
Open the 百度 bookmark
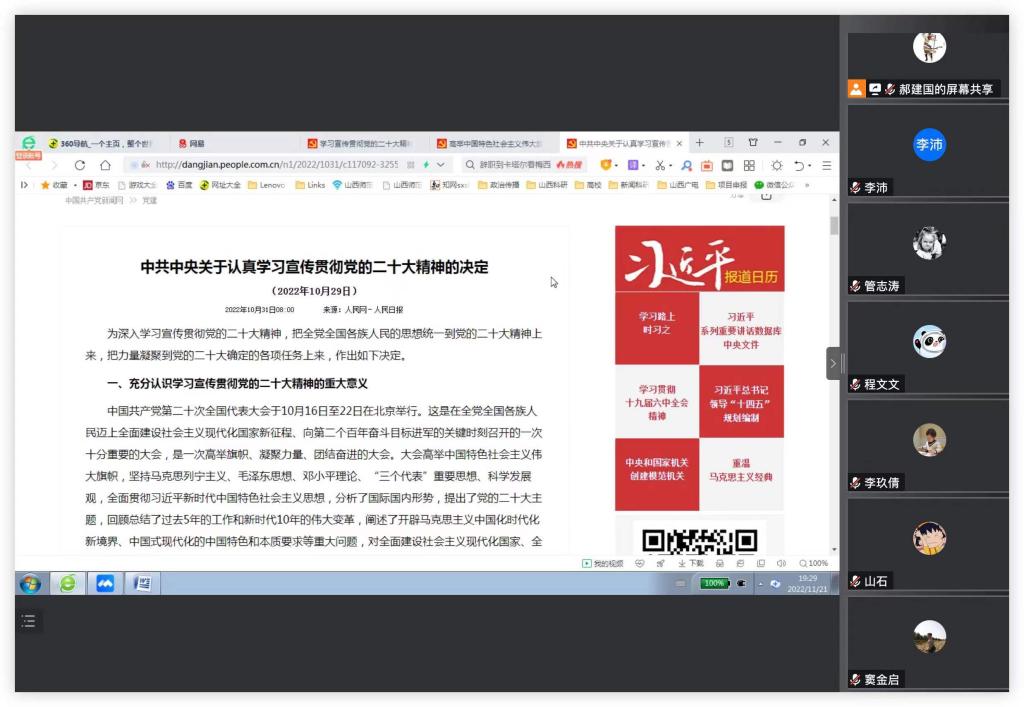[x=180, y=185]
